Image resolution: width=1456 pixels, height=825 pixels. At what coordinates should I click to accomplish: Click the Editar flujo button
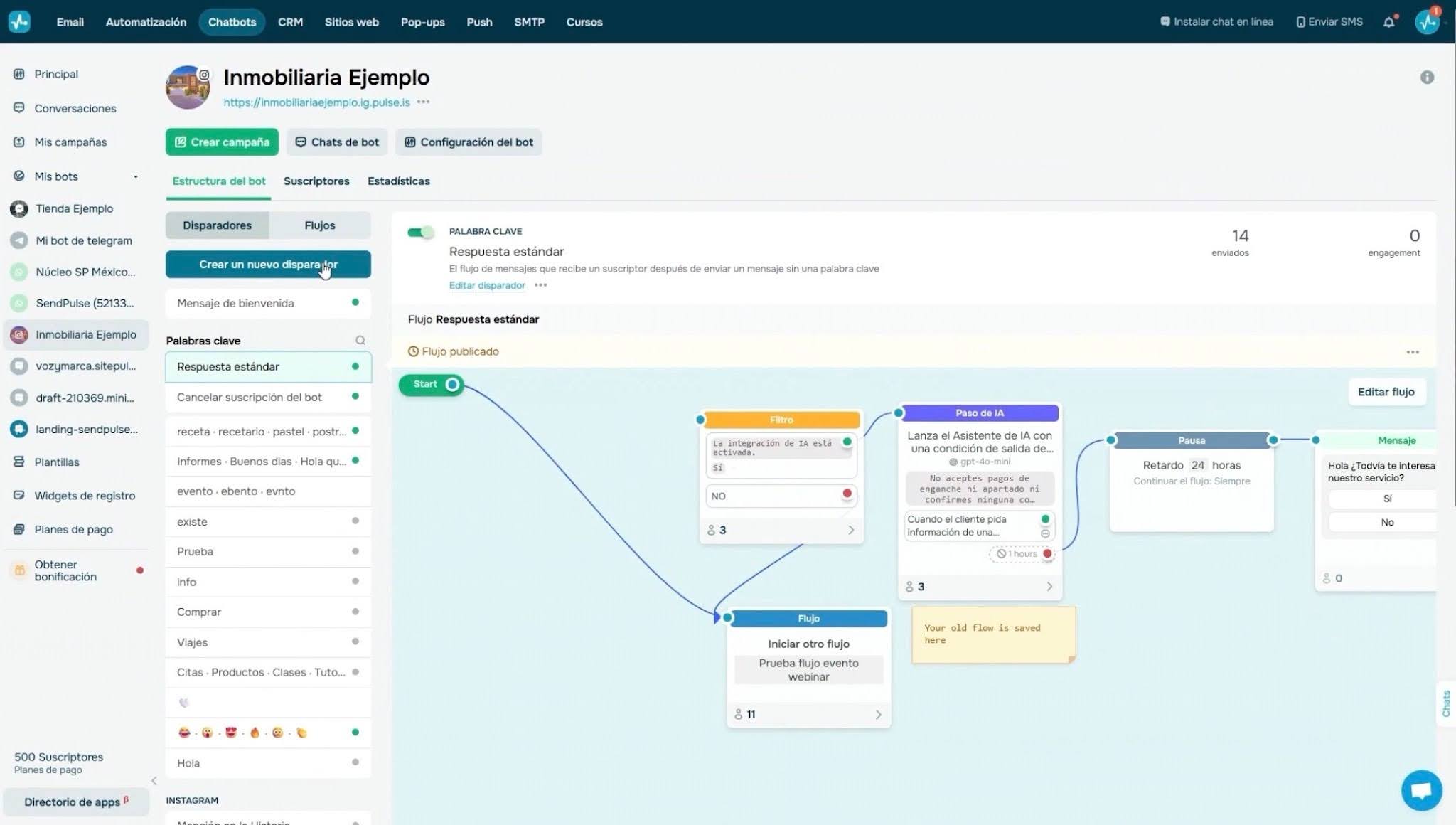pos(1386,392)
